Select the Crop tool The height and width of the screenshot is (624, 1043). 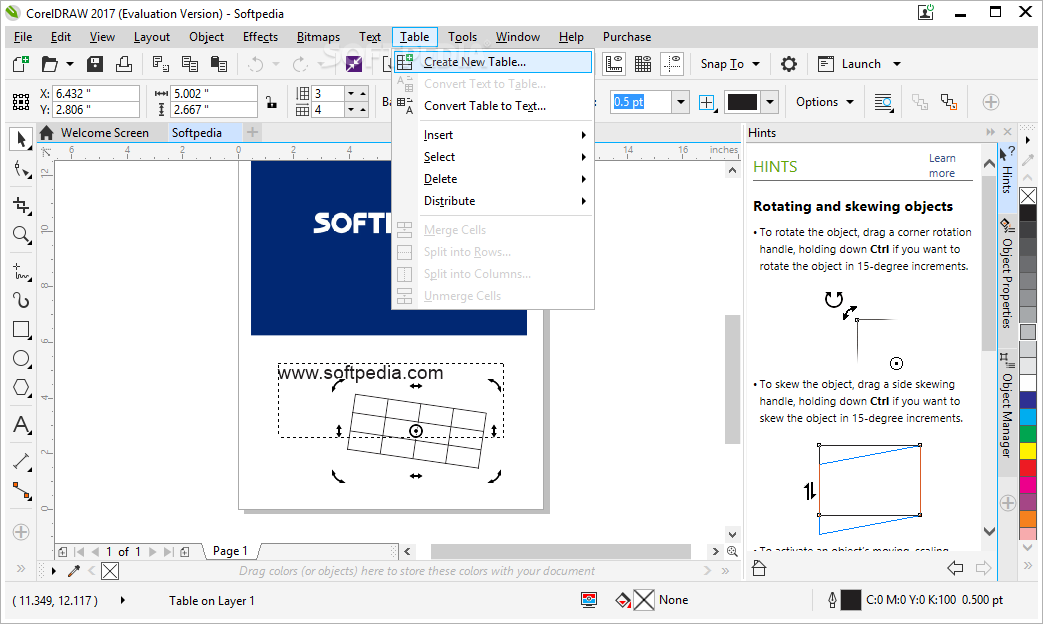coord(21,206)
